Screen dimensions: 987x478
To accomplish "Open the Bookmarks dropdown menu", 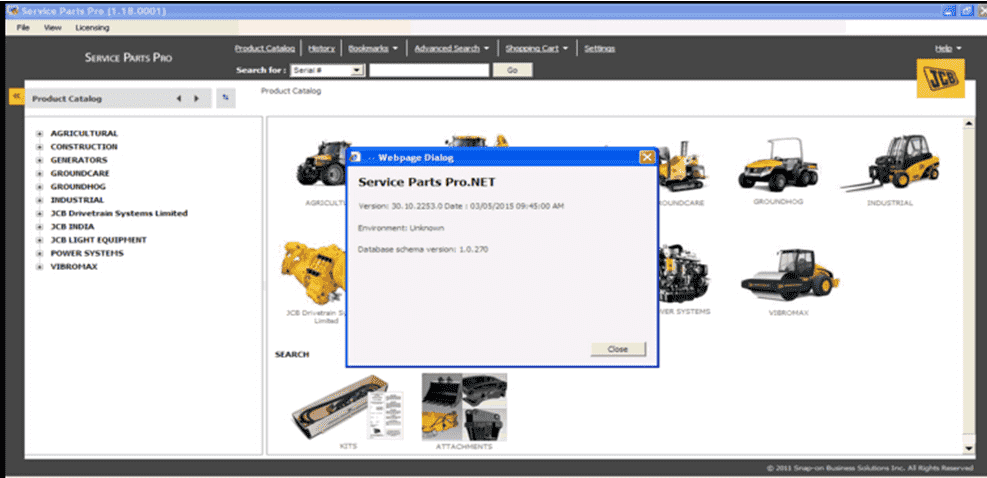I will (373, 48).
